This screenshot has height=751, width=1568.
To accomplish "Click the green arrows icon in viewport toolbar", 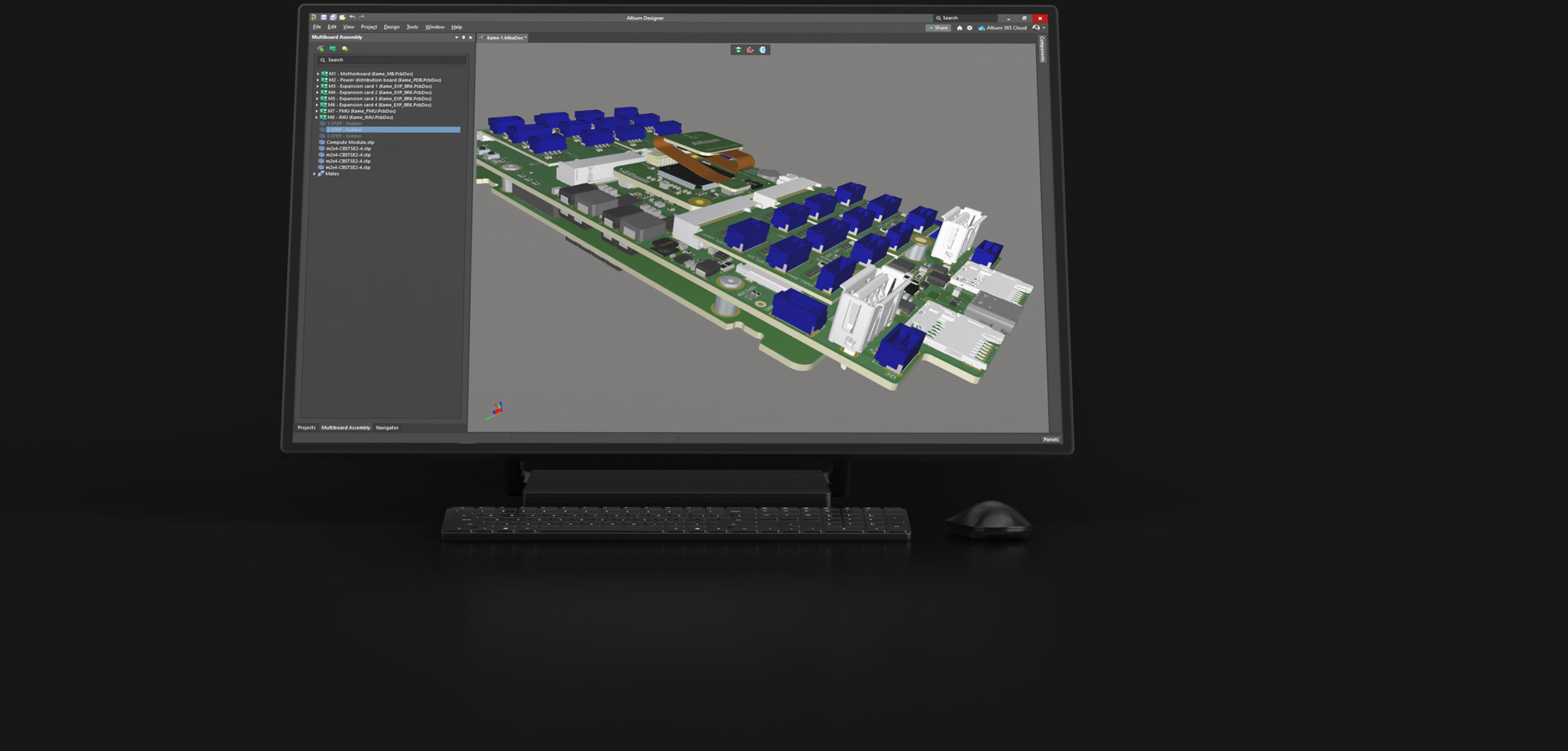I will click(x=738, y=50).
